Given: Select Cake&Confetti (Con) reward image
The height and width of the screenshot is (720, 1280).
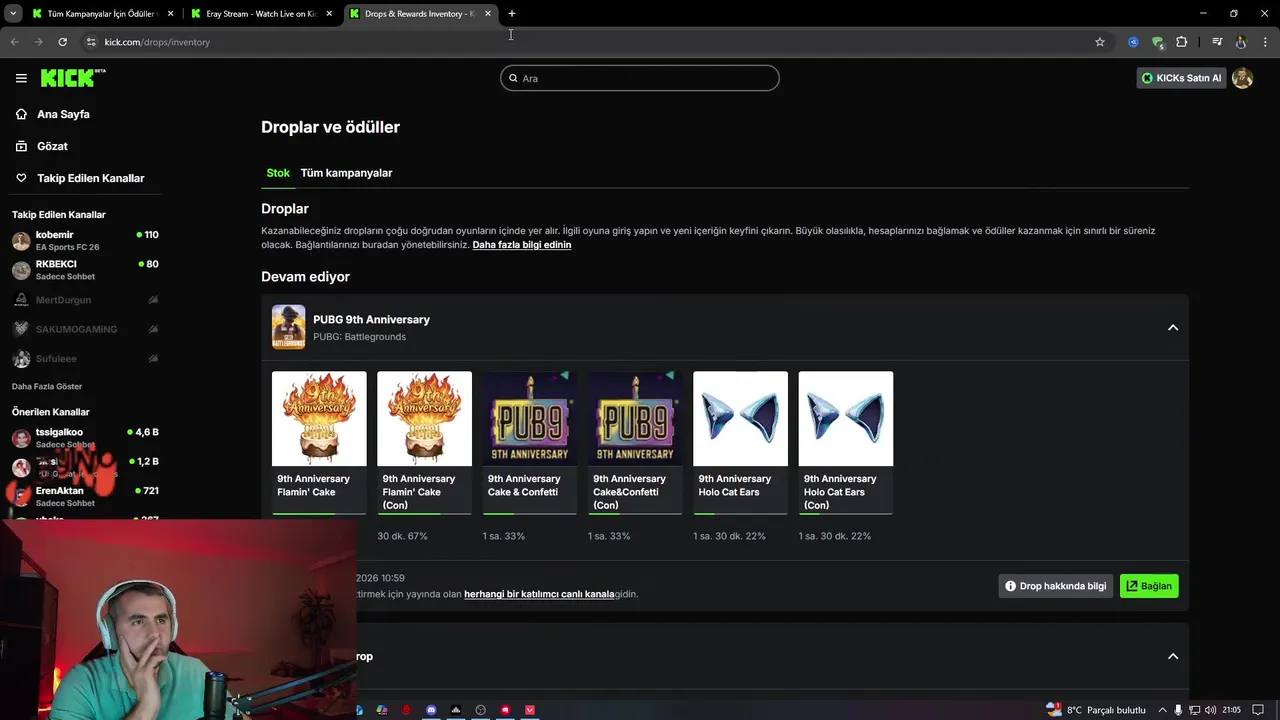Looking at the screenshot, I should (x=635, y=418).
